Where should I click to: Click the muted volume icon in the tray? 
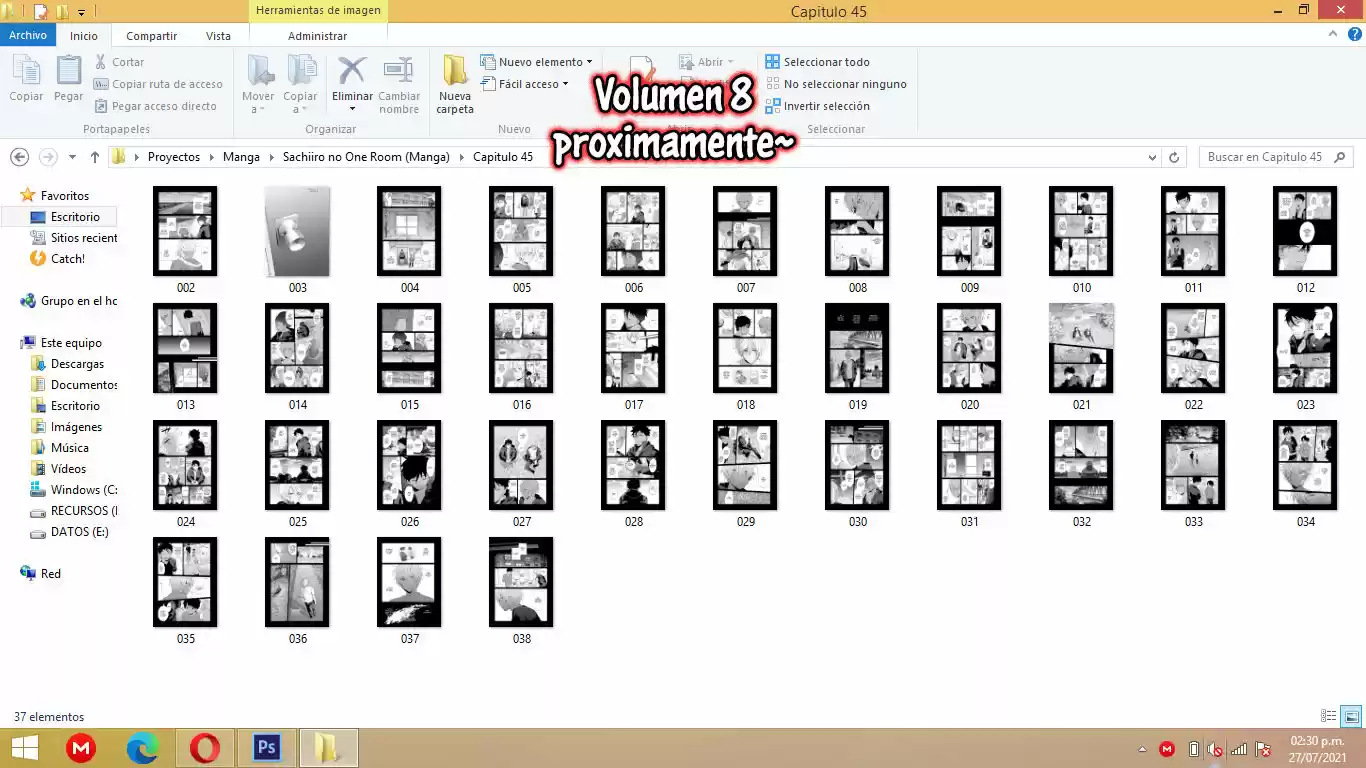click(x=1215, y=749)
